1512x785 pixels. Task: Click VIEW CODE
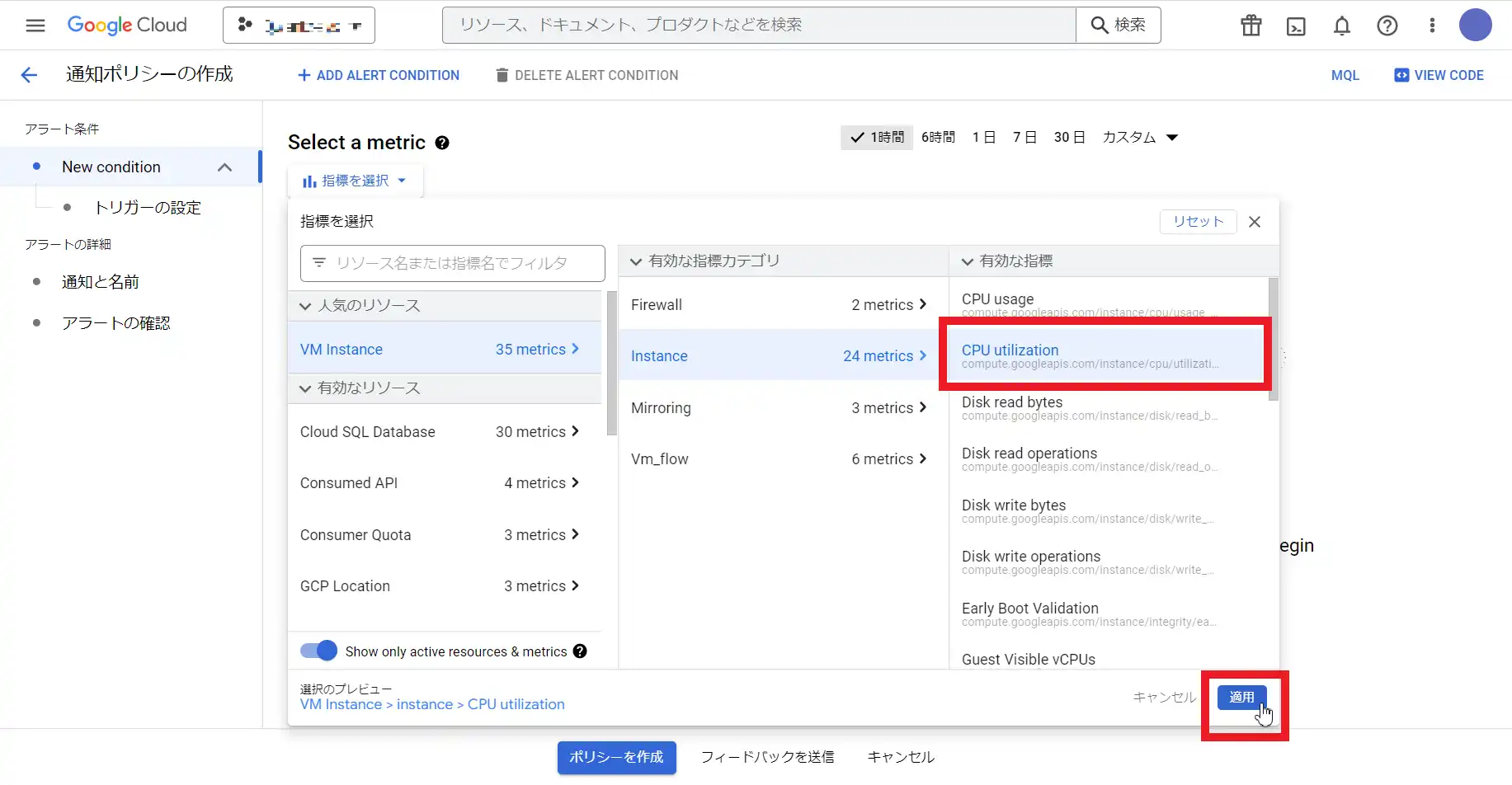point(1439,75)
